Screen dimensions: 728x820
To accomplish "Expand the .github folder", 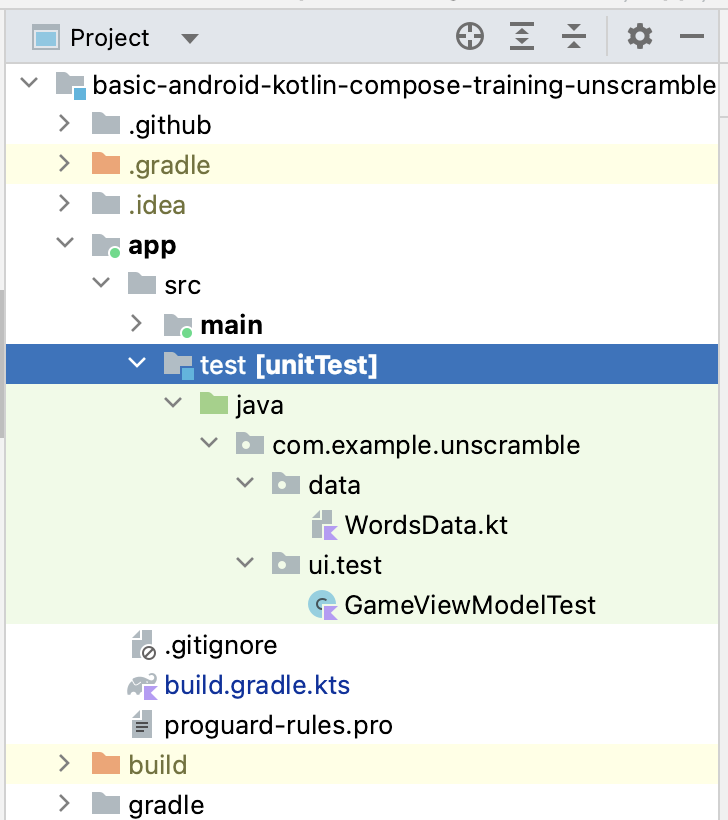I will (63, 124).
